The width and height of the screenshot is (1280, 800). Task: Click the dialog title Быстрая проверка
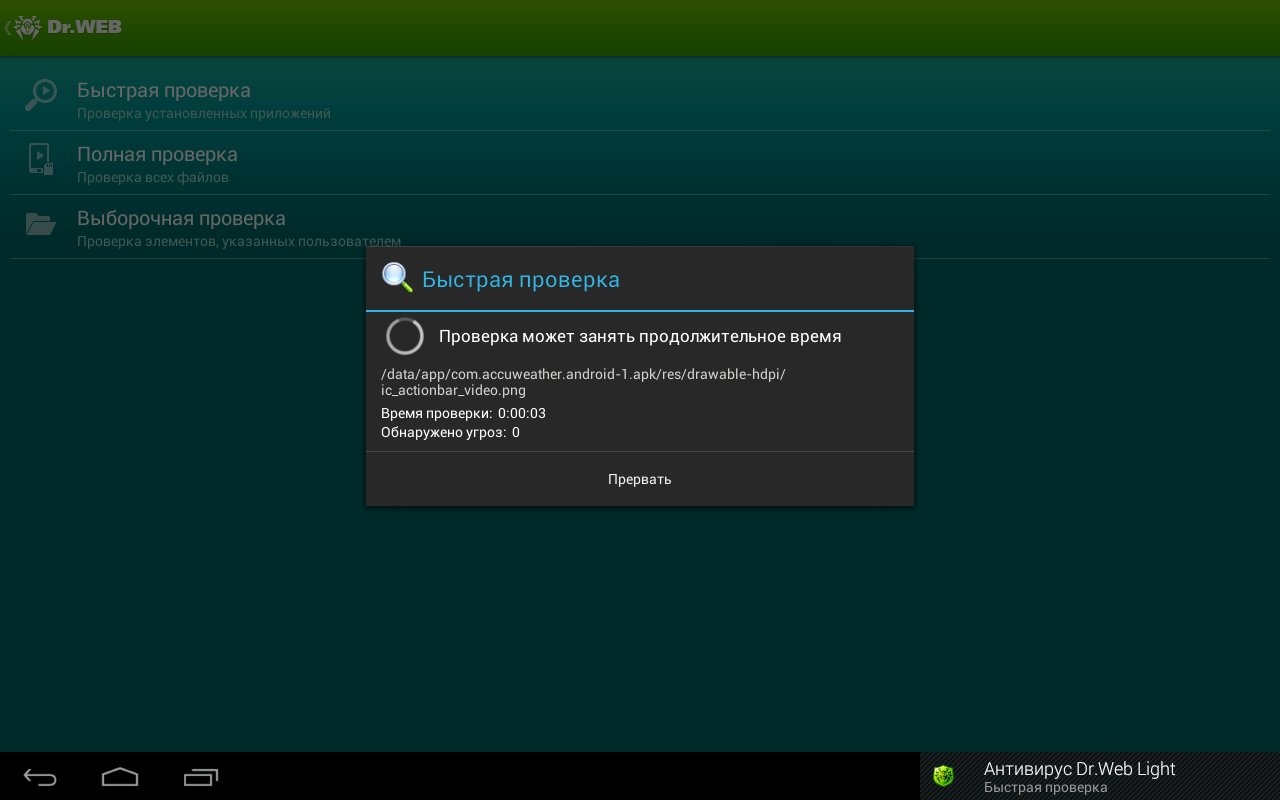click(x=520, y=280)
